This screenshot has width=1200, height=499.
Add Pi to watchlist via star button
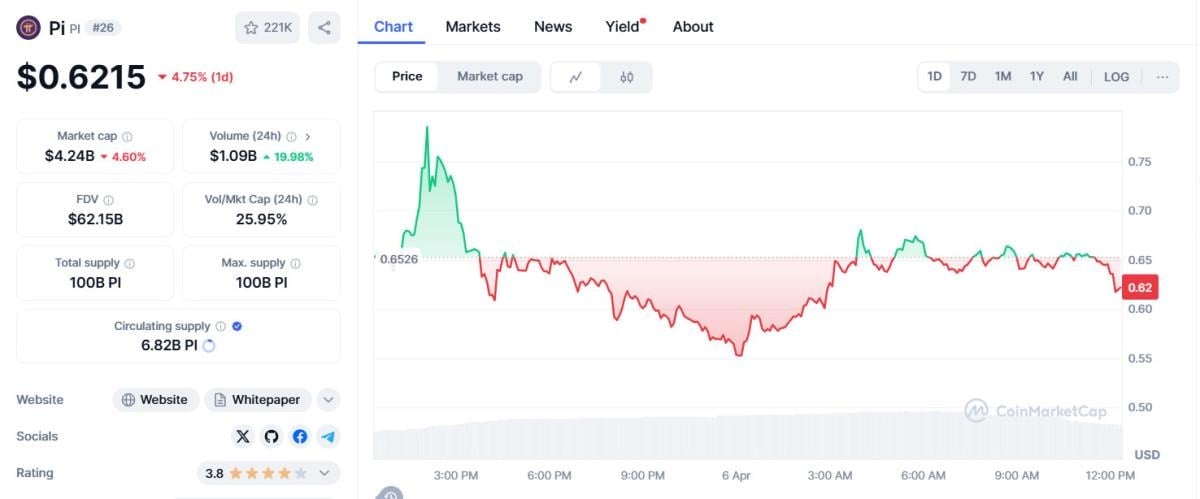point(267,28)
